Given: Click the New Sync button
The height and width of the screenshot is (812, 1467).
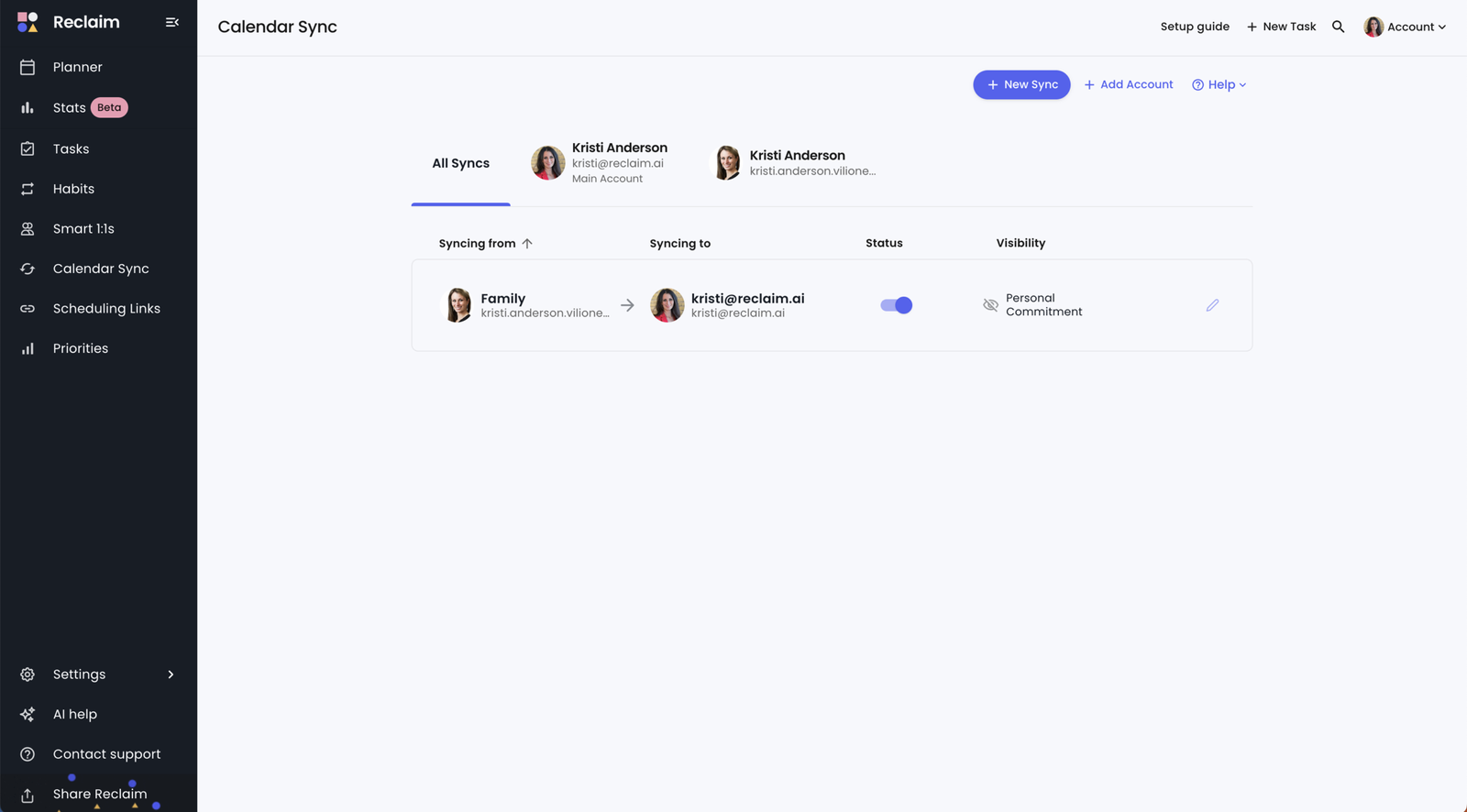Looking at the screenshot, I should [x=1021, y=84].
